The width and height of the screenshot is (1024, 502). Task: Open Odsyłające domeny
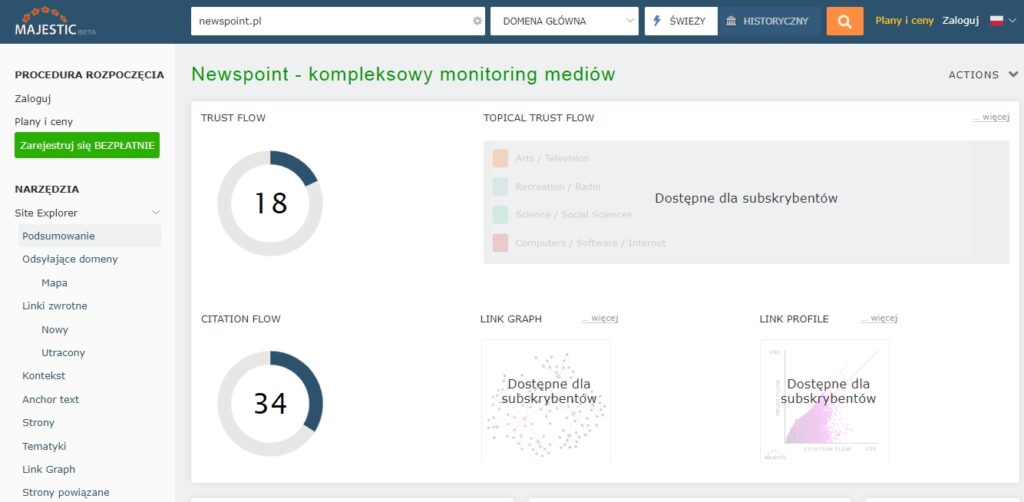70,259
